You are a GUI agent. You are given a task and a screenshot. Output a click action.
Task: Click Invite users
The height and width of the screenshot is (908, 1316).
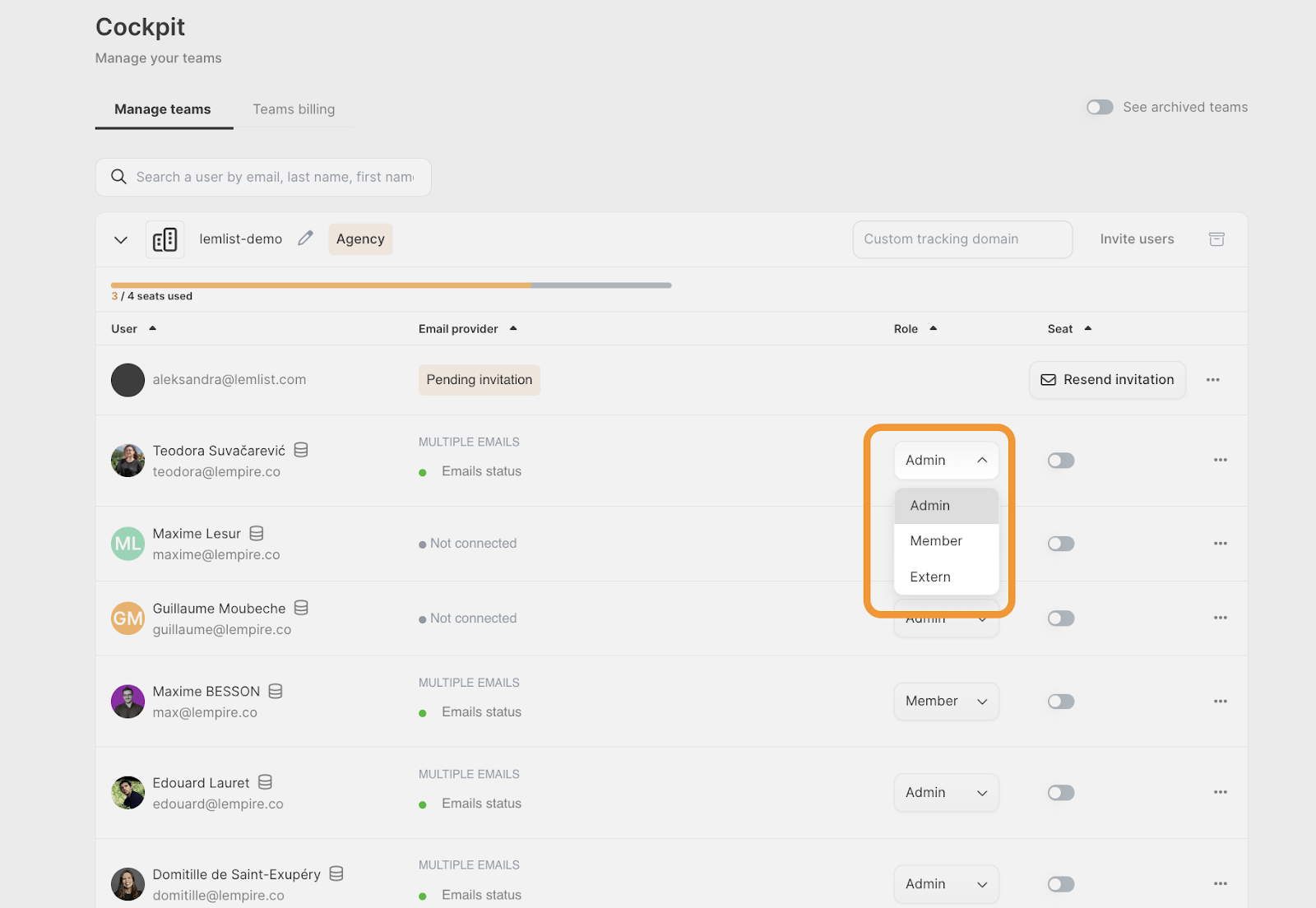point(1137,239)
